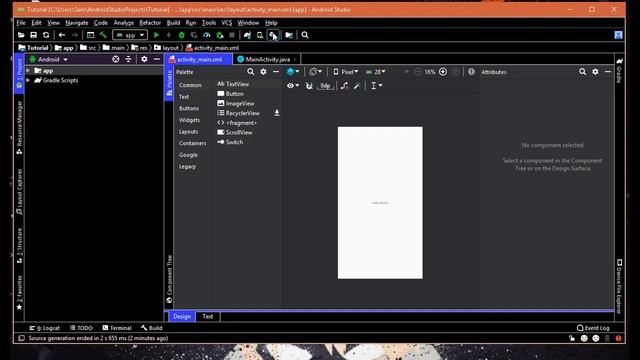Select the Design editor tab
The height and width of the screenshot is (360, 640).
182,316
